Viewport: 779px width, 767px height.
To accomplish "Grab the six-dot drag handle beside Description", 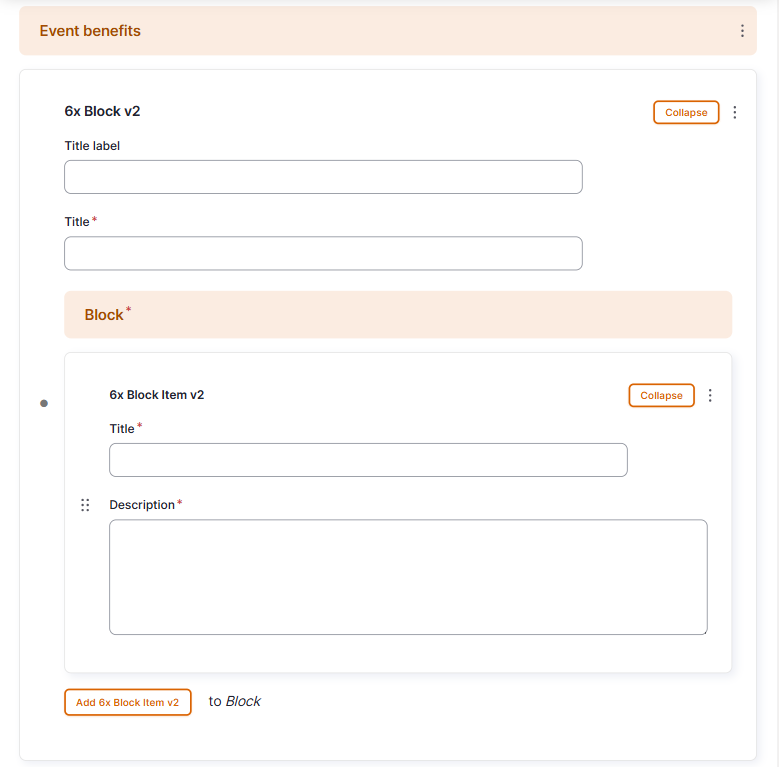I will pos(85,505).
